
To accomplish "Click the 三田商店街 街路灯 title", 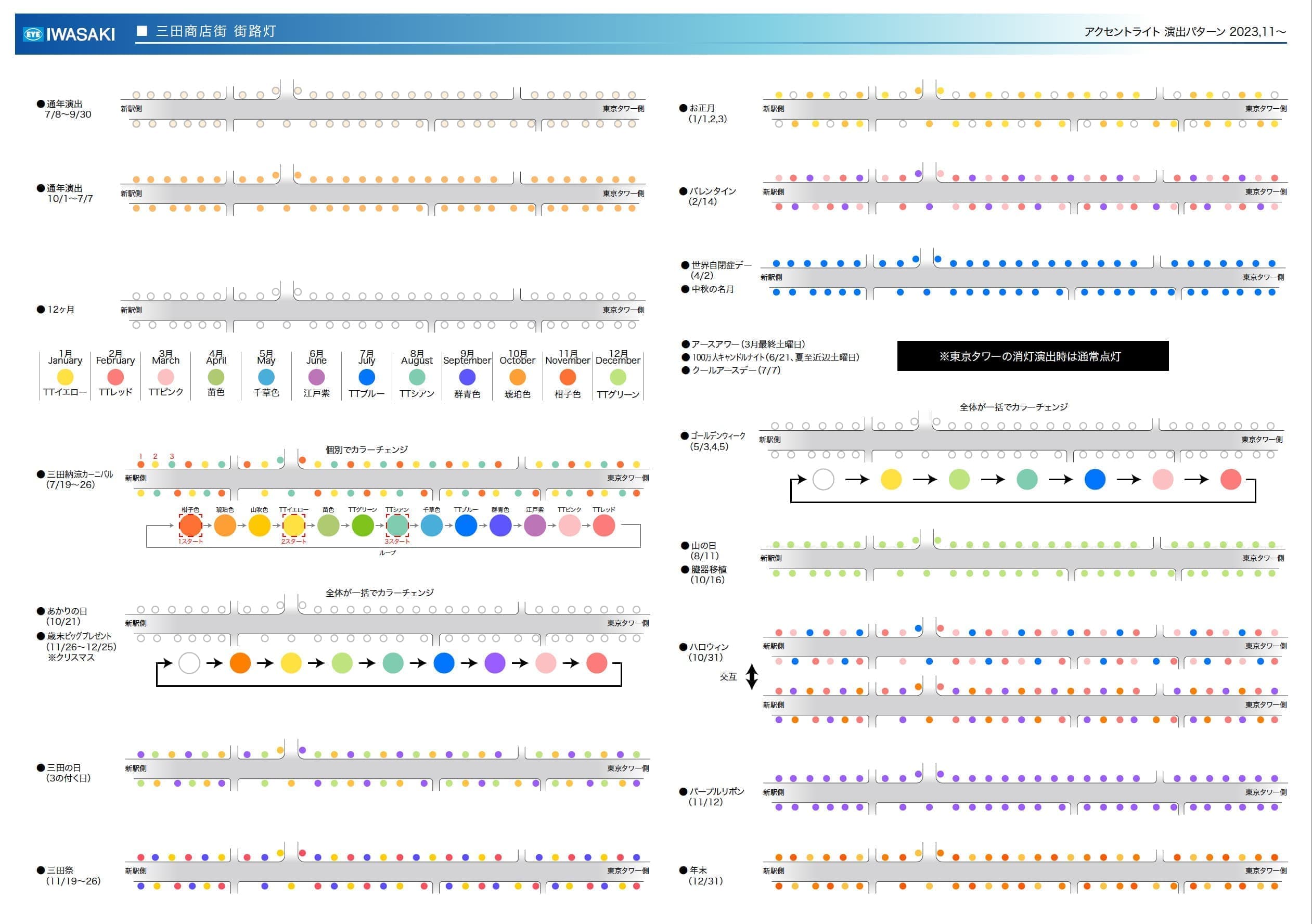I will [215, 31].
